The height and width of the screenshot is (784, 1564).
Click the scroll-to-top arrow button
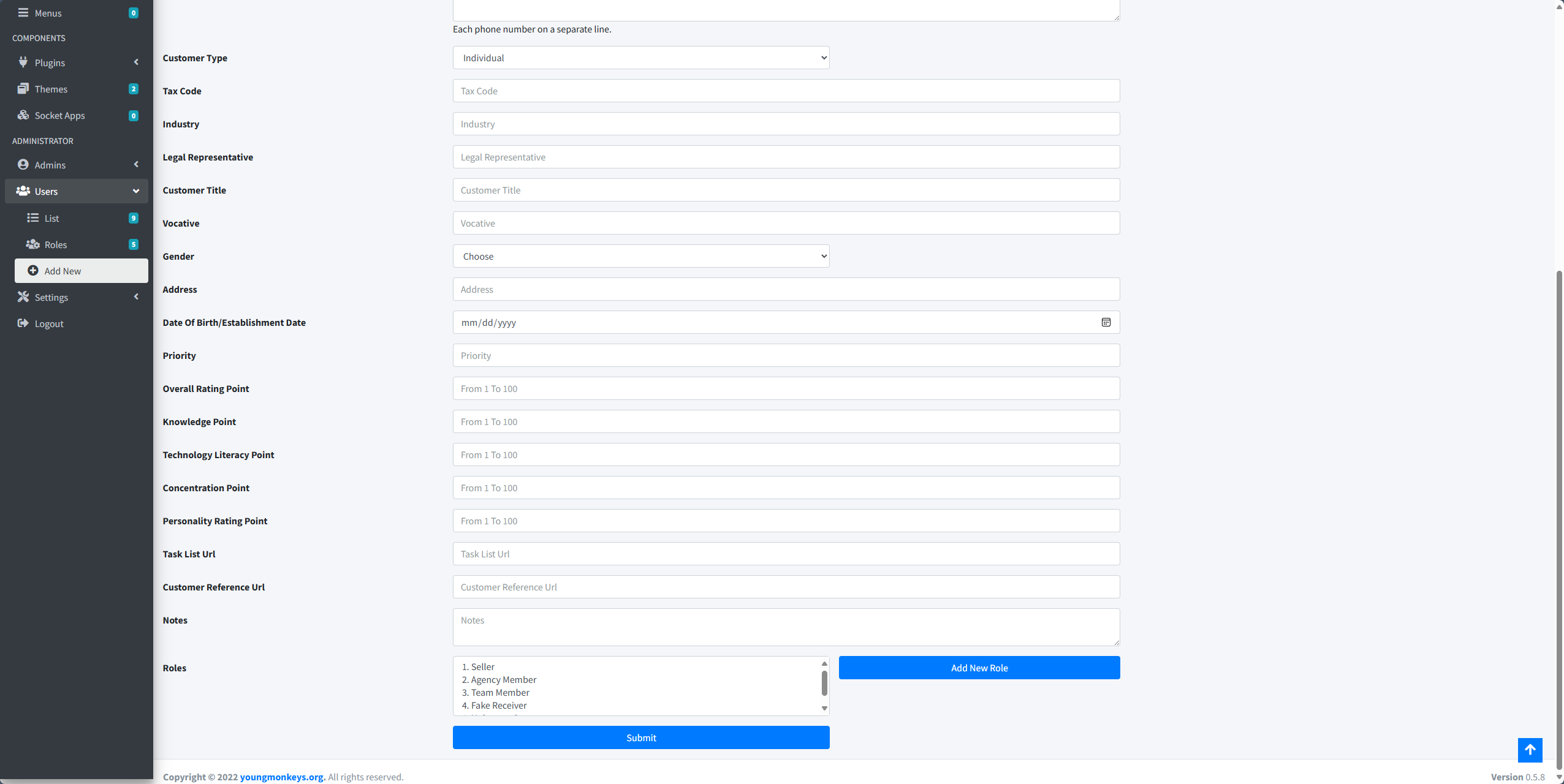pyautogui.click(x=1530, y=750)
